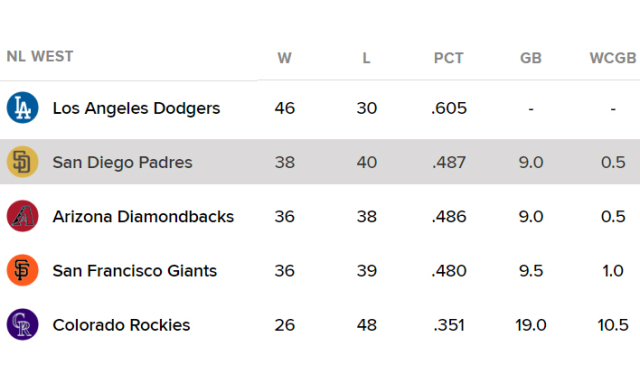
Task: Click Rockies games back value 19.0
Action: tap(531, 325)
